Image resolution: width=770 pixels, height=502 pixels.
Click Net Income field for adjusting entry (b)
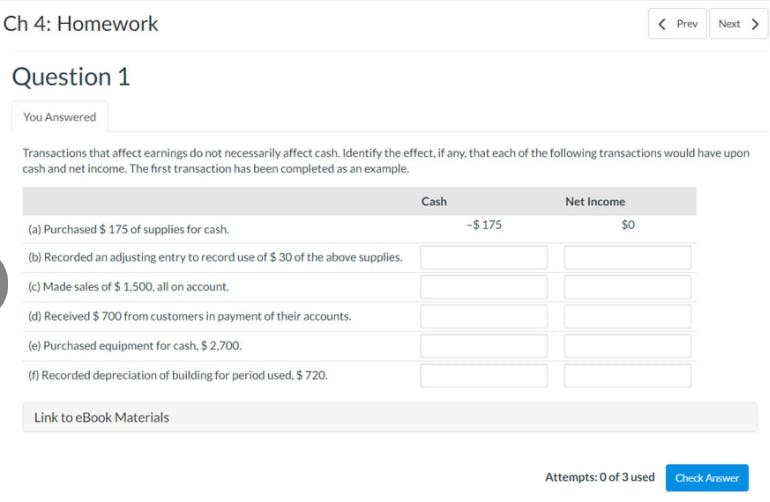click(627, 257)
